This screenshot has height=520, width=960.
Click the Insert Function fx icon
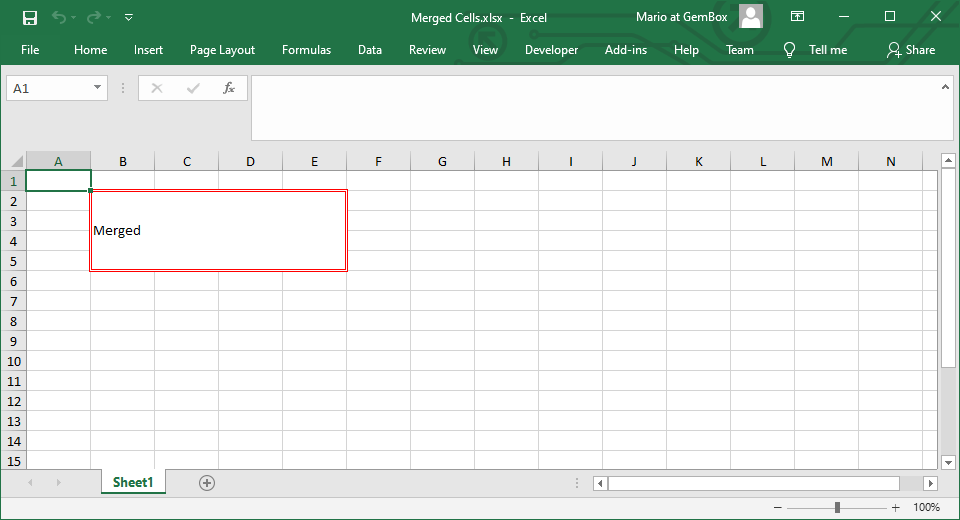point(228,88)
